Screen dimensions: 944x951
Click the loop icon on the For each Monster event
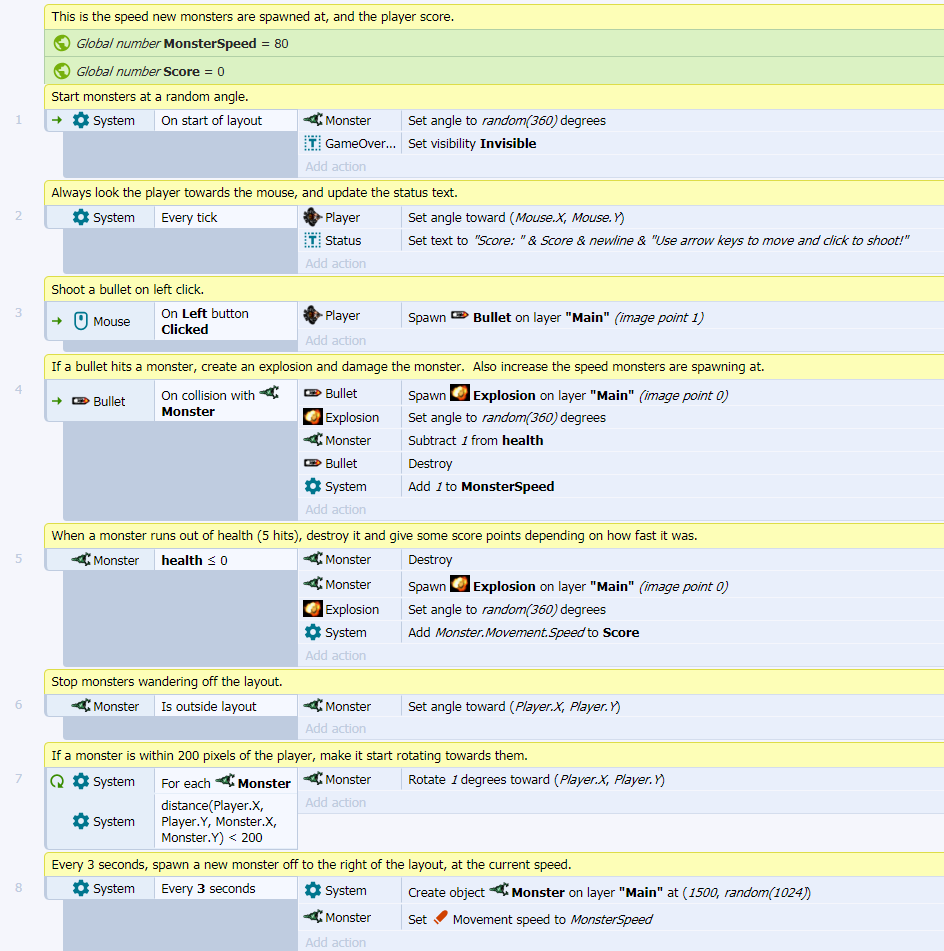coord(58,782)
